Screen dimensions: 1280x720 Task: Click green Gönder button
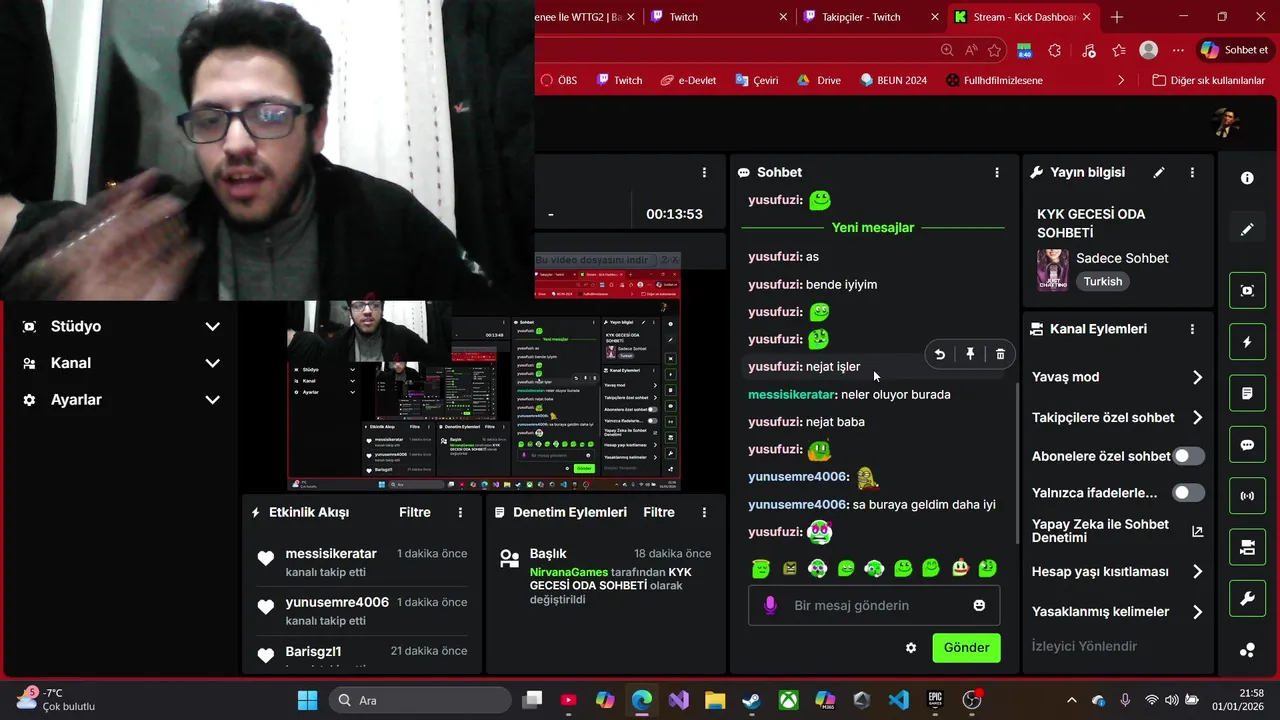click(966, 648)
